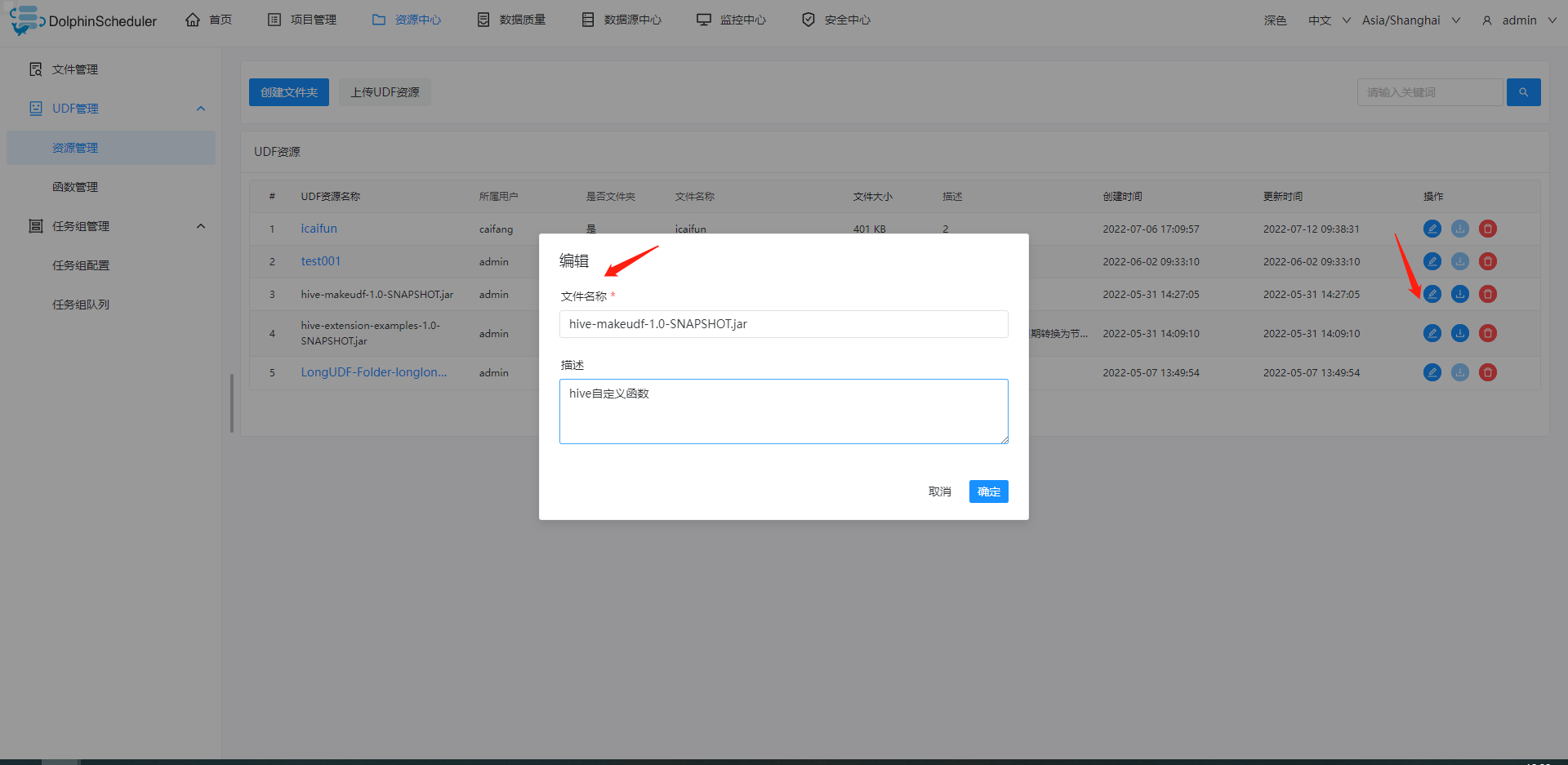Delete icon for hive-extension-examples row
1568x765 pixels.
tap(1488, 333)
